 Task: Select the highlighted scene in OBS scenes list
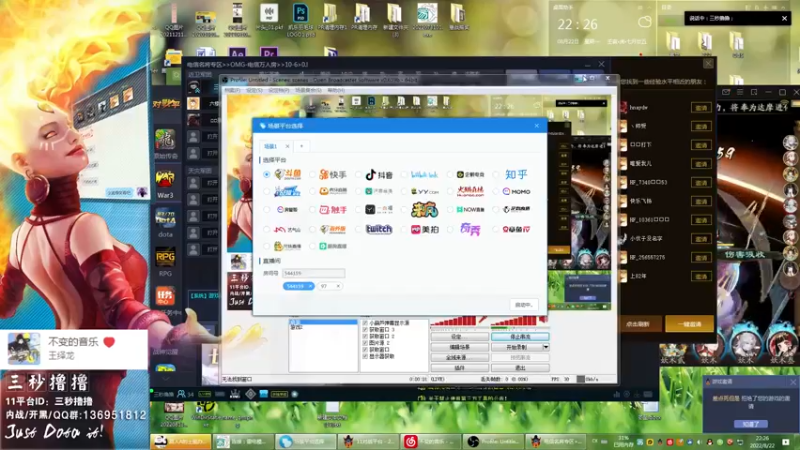[x=323, y=322]
